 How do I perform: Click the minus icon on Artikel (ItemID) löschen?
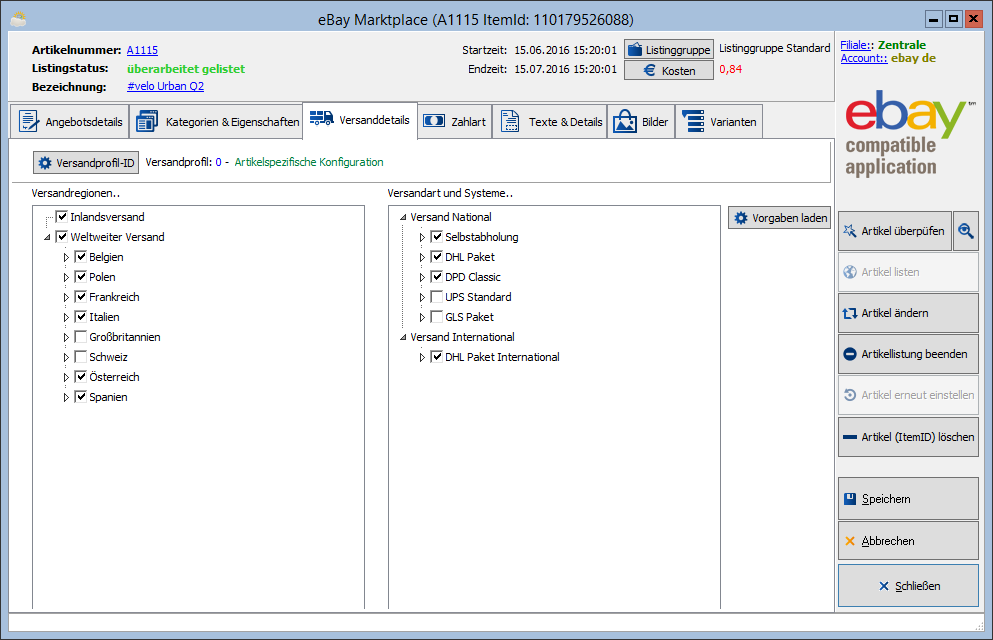tap(850, 437)
